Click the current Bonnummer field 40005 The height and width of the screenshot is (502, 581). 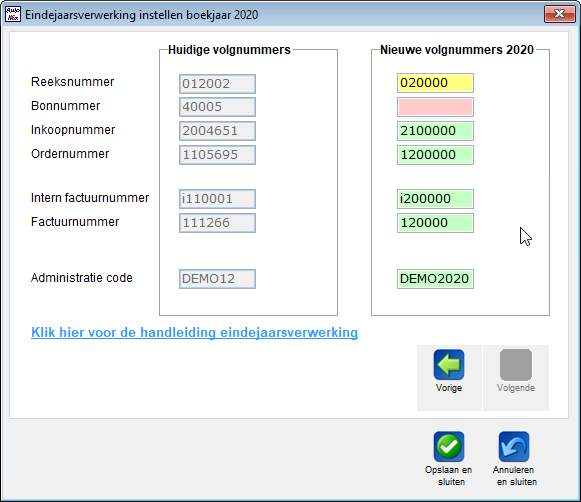coord(218,107)
